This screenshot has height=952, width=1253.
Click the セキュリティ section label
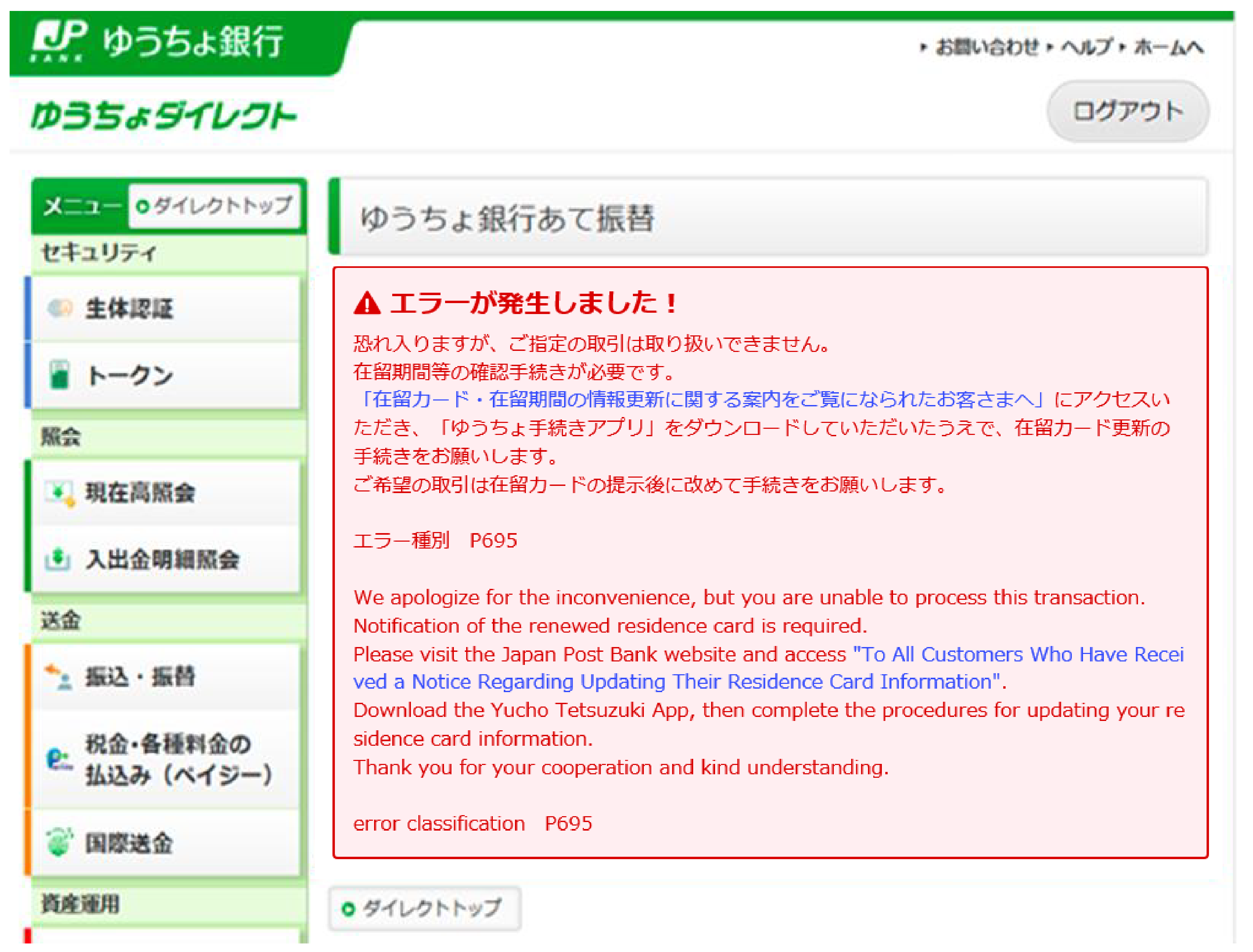click(x=99, y=253)
